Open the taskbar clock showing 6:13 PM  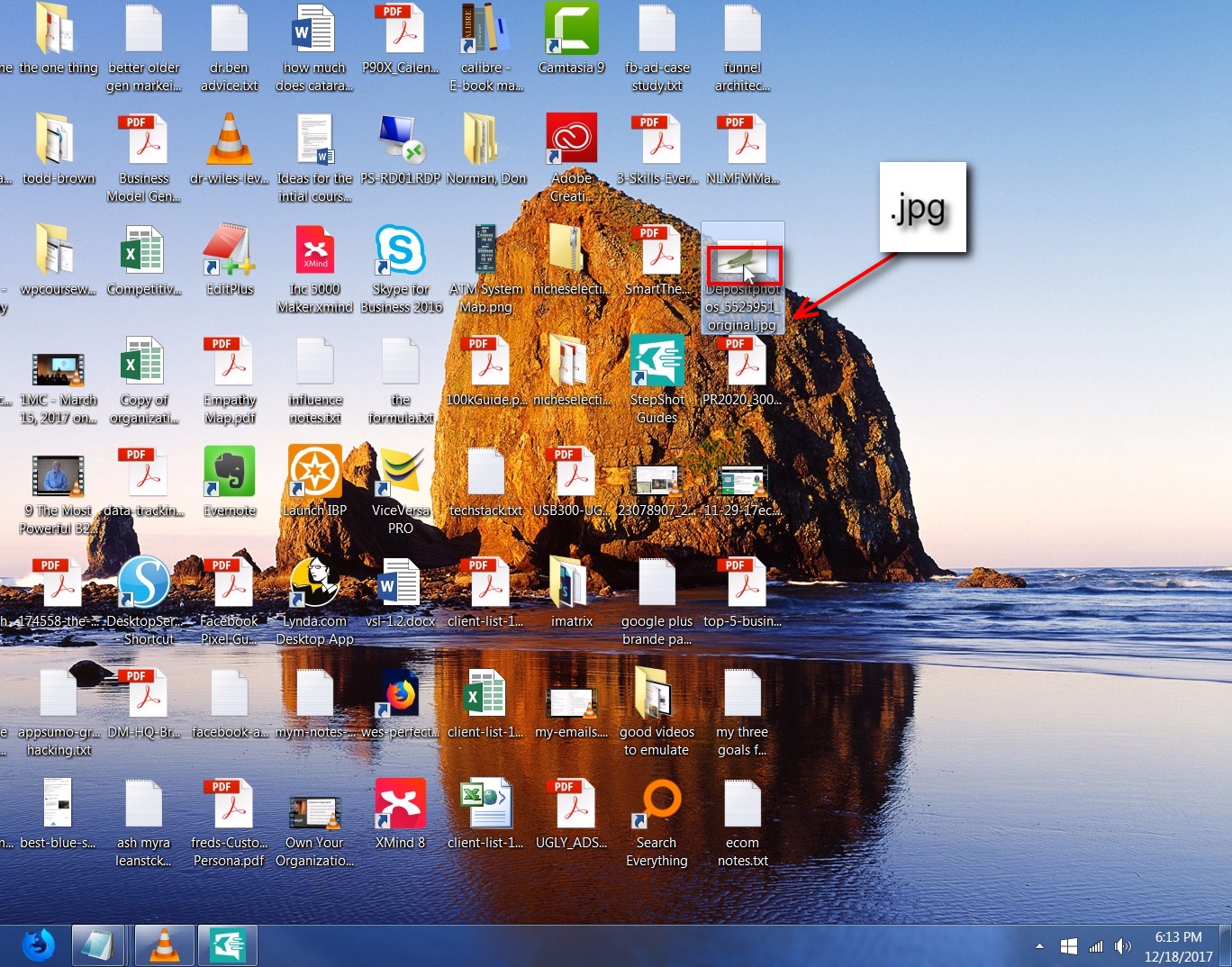click(x=1178, y=946)
